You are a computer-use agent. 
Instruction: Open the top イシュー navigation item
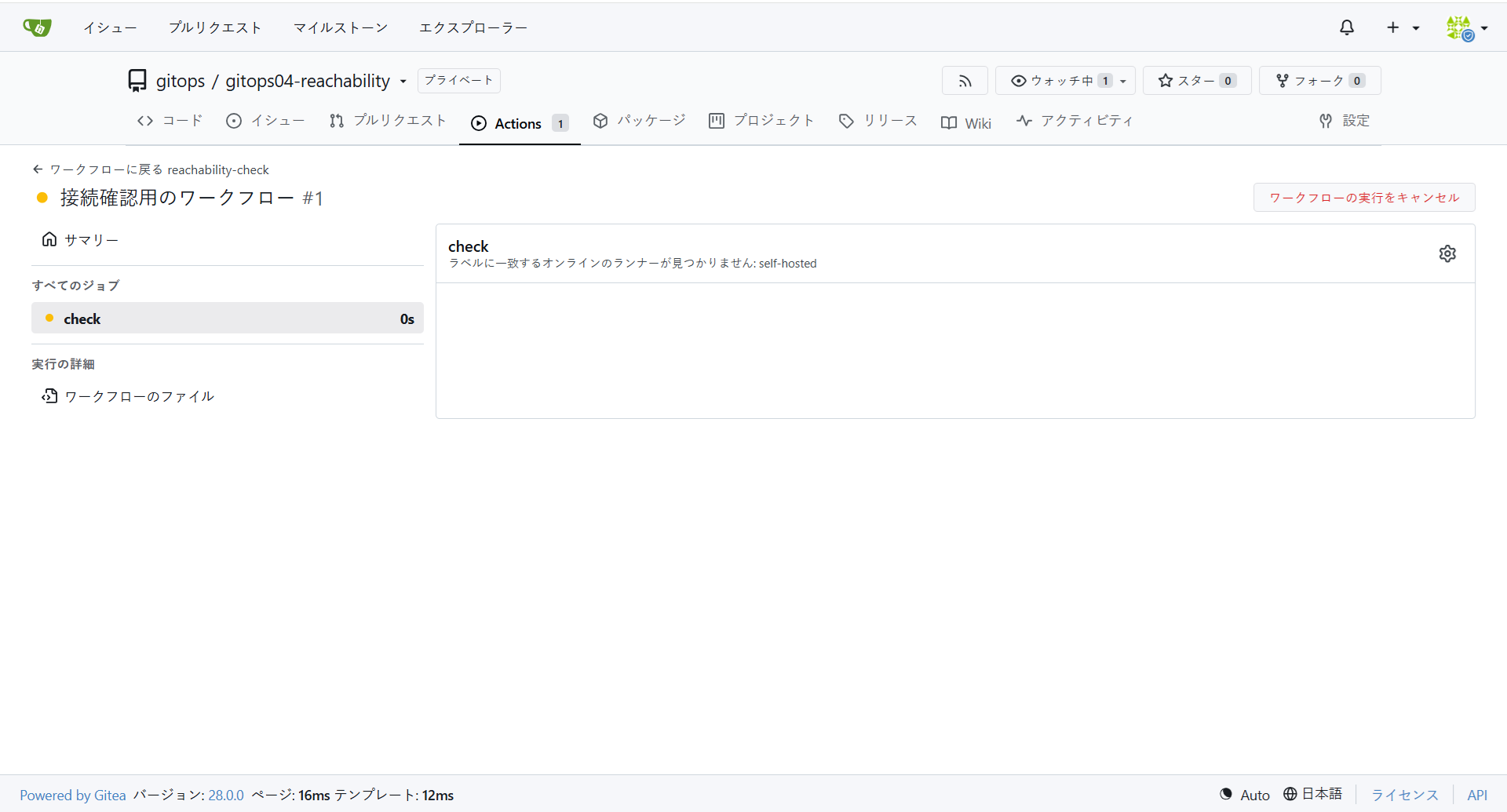pos(111,27)
